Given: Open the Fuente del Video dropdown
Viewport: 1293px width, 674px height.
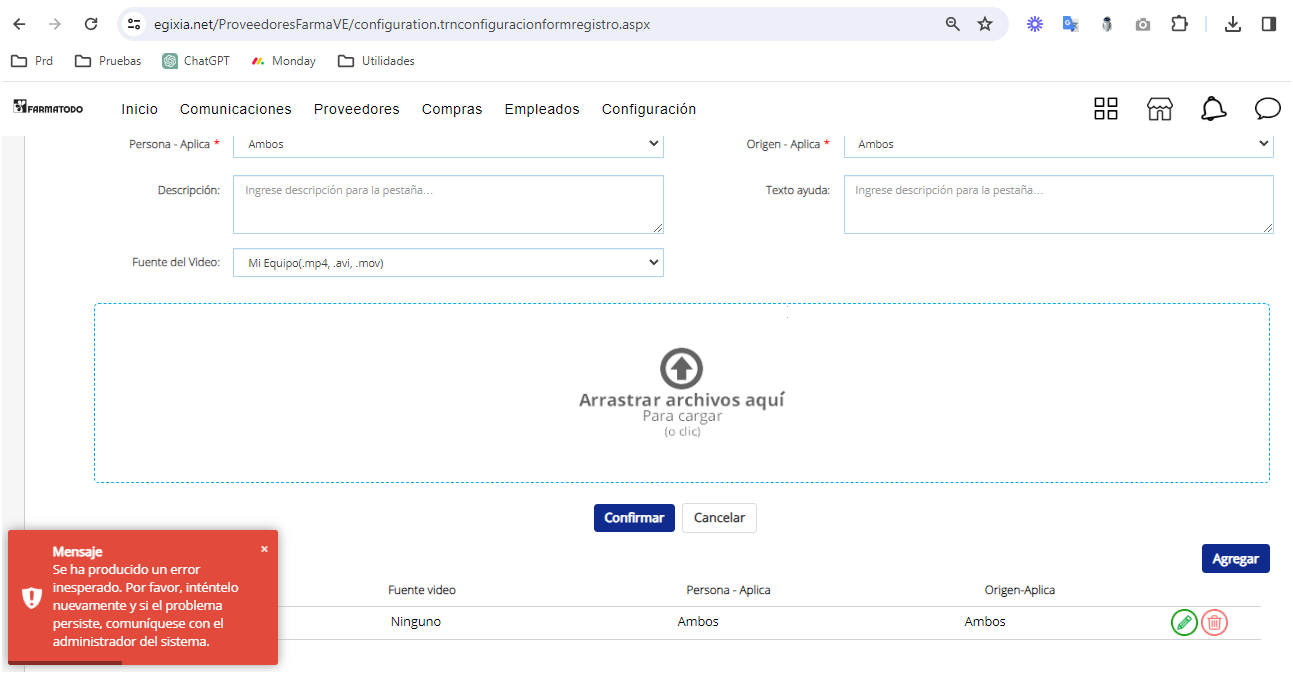Looking at the screenshot, I should pos(448,263).
